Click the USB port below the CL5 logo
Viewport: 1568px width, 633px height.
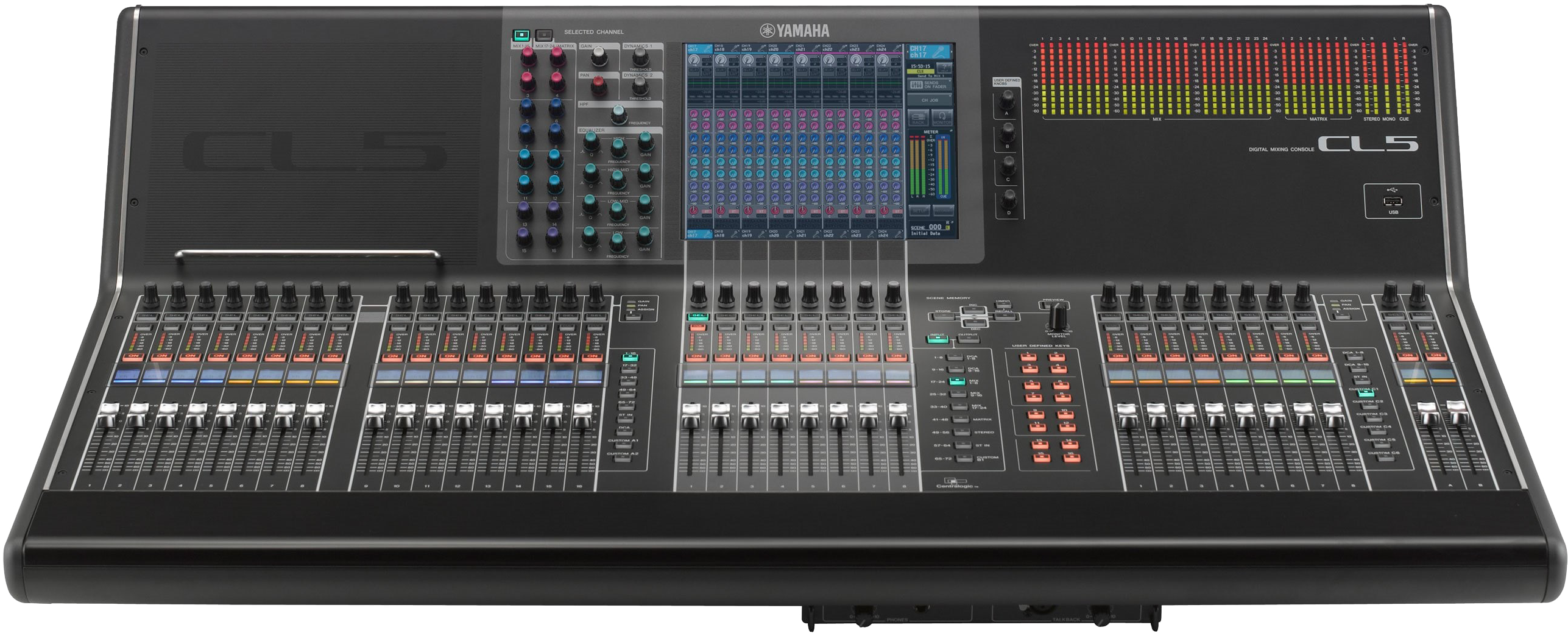(x=1393, y=202)
